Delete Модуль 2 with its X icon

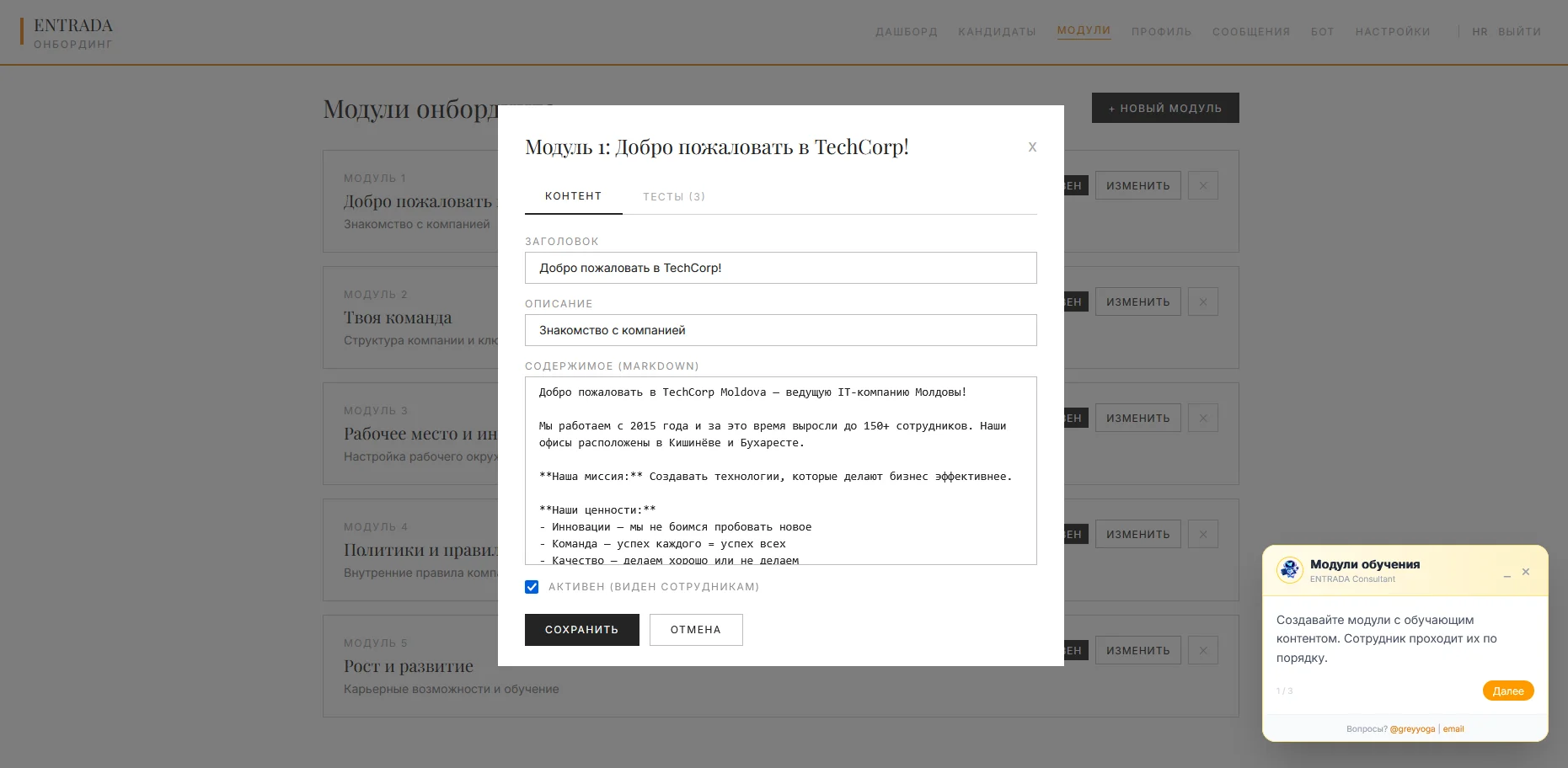tap(1203, 301)
